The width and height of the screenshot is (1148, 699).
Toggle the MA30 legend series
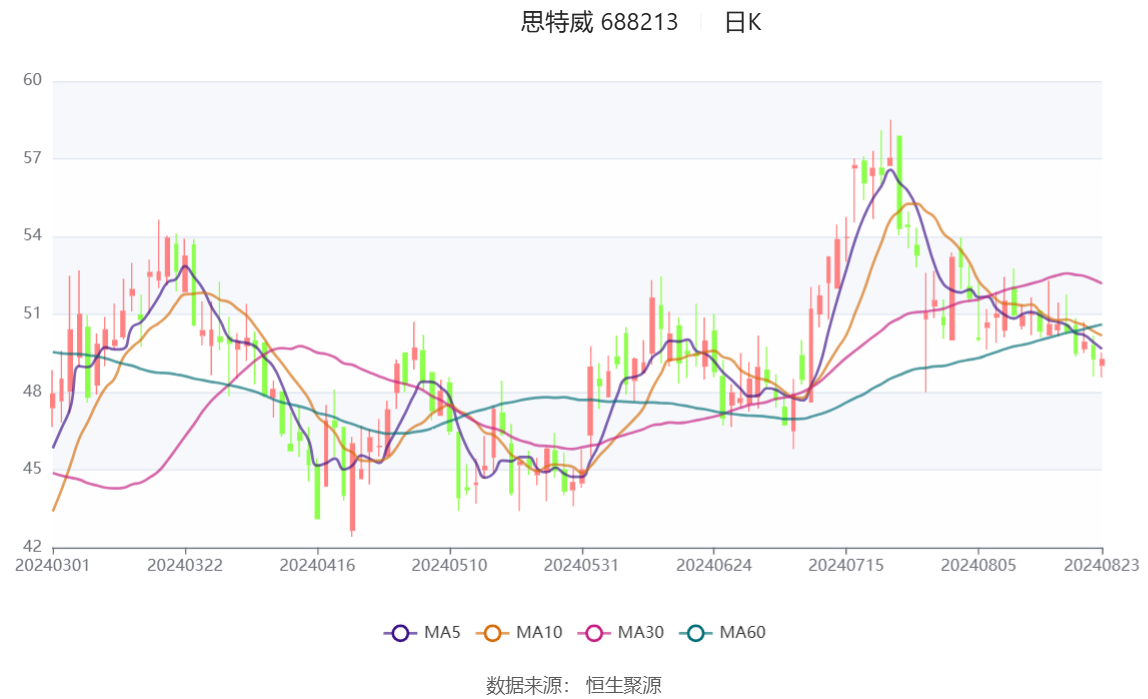coord(621,632)
